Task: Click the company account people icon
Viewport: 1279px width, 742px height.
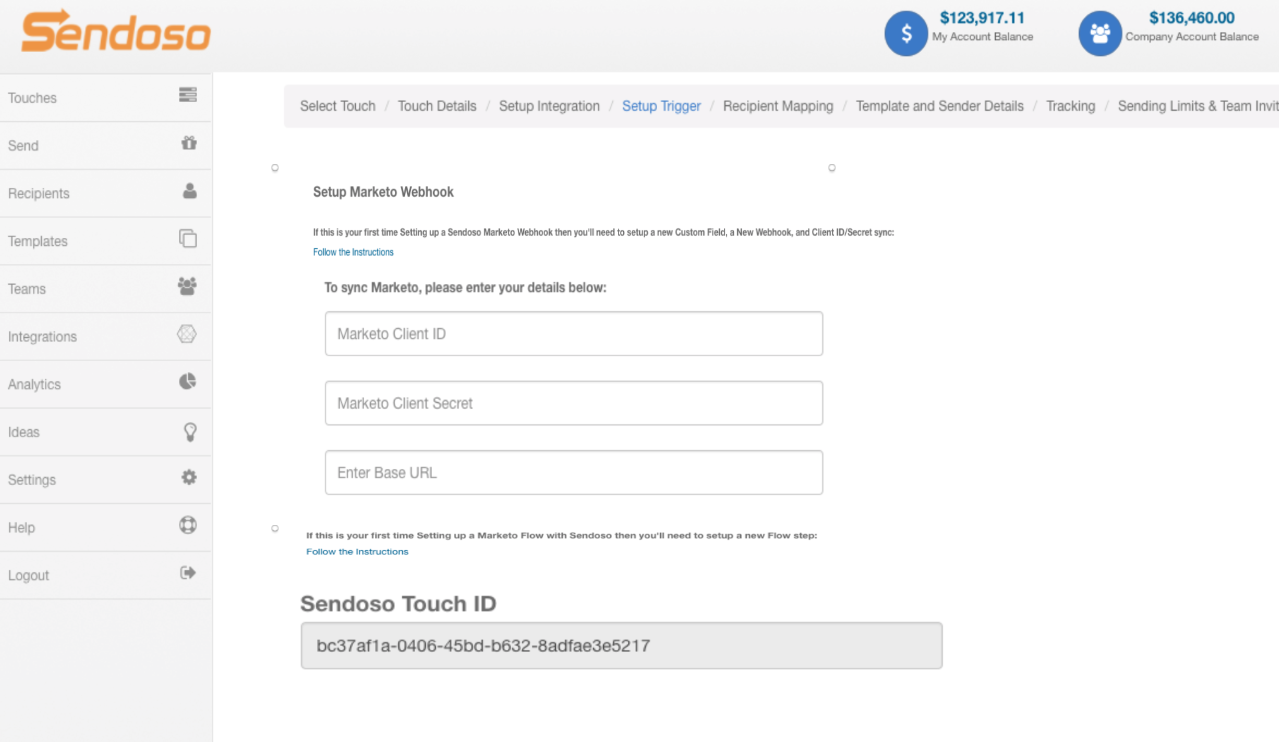Action: coord(1100,34)
